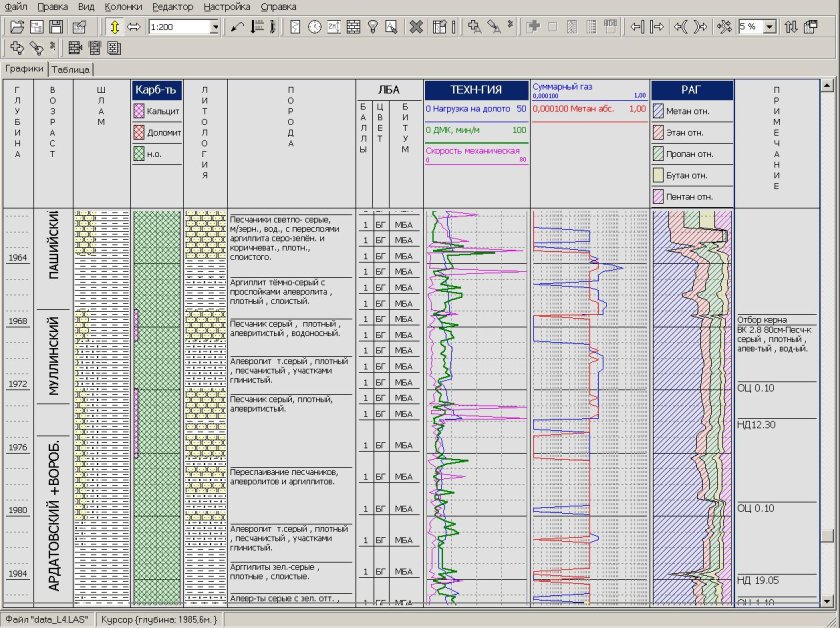The width and height of the screenshot is (840, 628).
Task: Switch to the Таблица tab
Action: [x=71, y=70]
